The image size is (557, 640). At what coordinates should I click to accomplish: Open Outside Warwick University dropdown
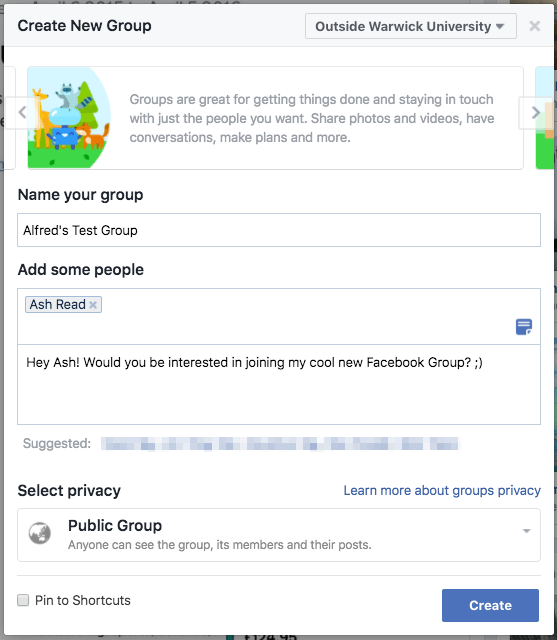tap(411, 26)
